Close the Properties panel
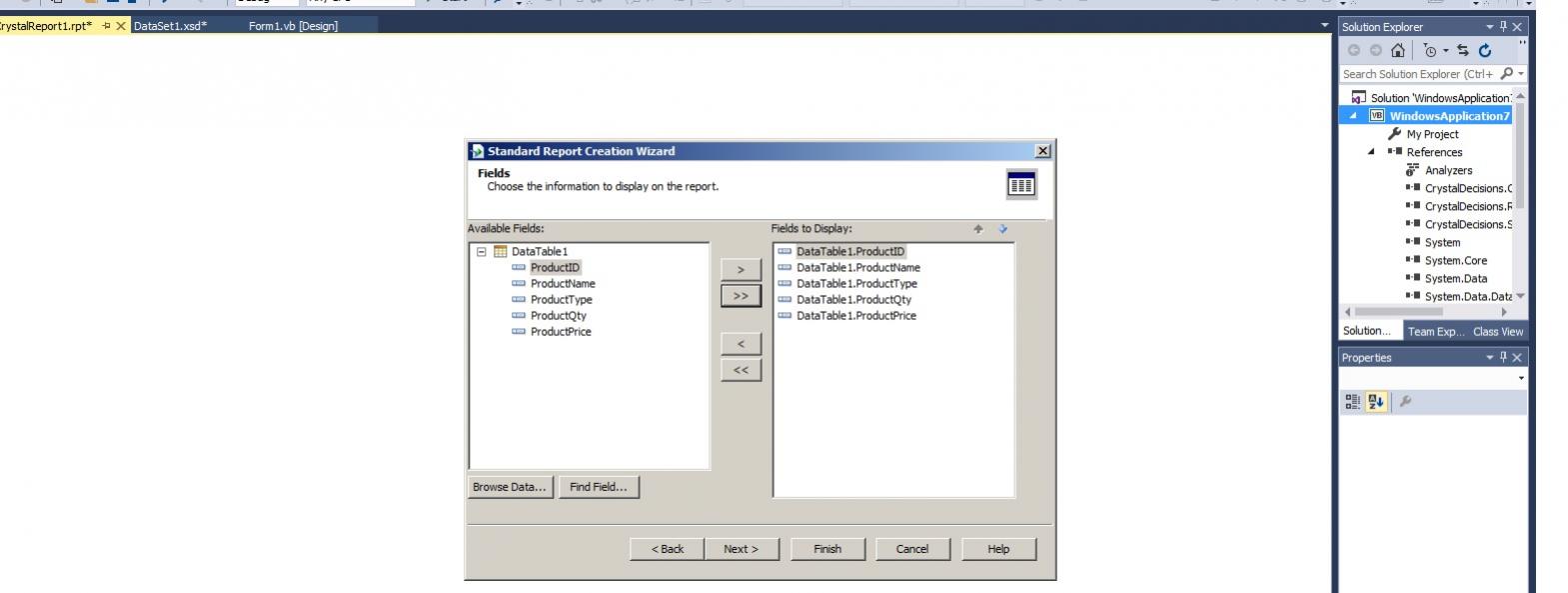The width and height of the screenshot is (1568, 593). click(1517, 357)
